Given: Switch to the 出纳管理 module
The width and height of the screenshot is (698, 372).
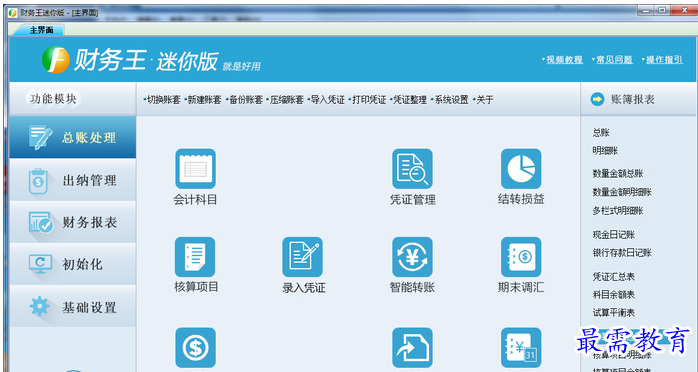Looking at the screenshot, I should point(73,180).
